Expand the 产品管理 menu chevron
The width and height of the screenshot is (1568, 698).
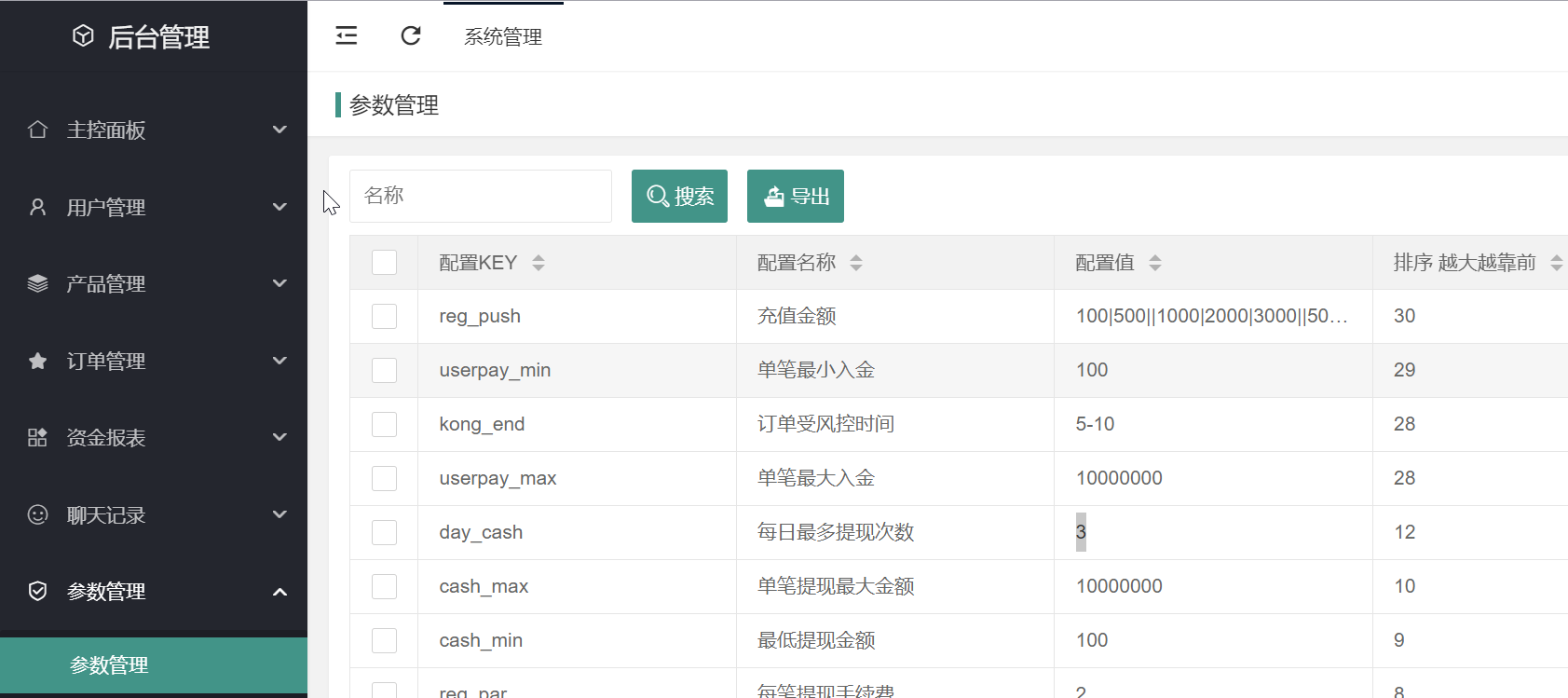[x=280, y=283]
